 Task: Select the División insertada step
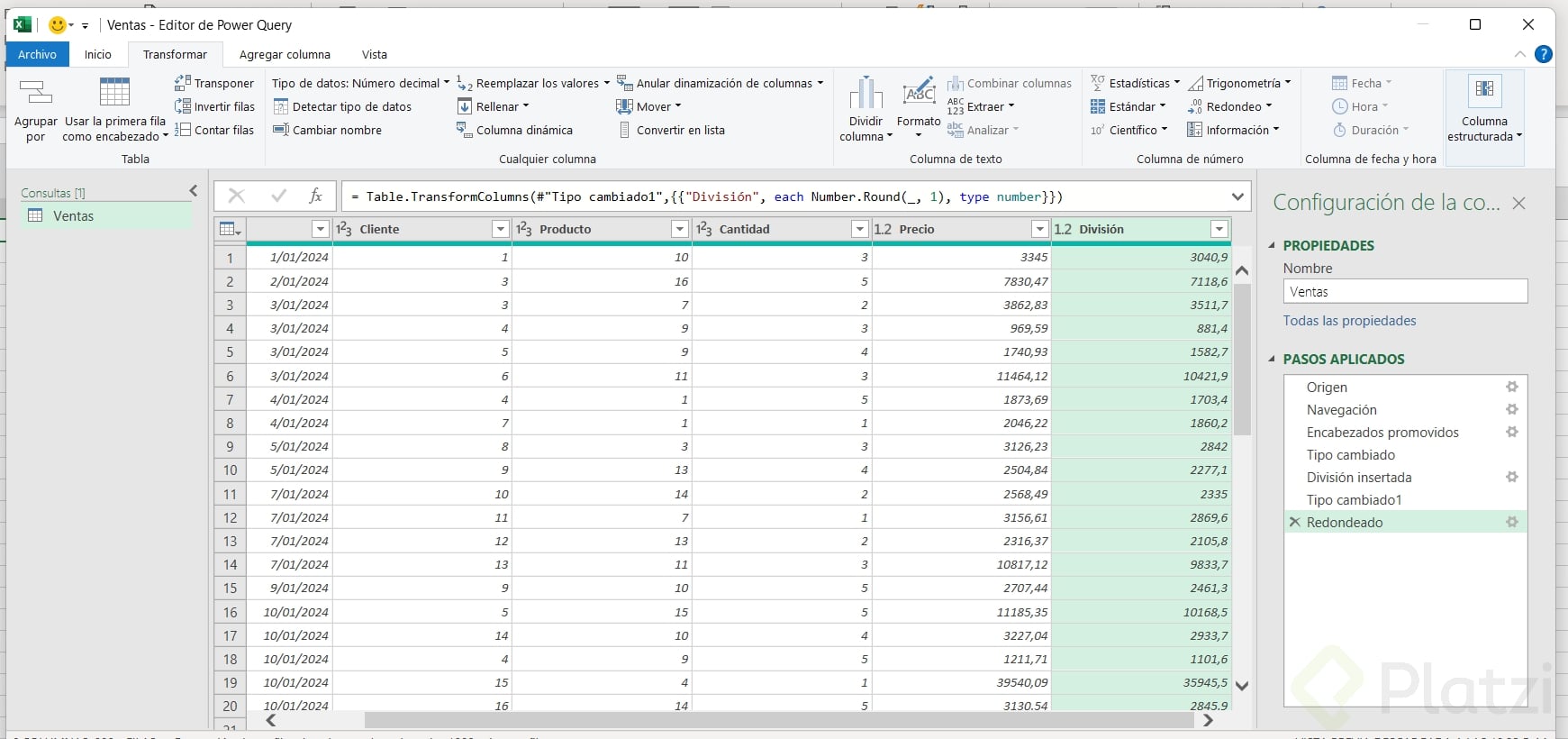pyautogui.click(x=1358, y=477)
